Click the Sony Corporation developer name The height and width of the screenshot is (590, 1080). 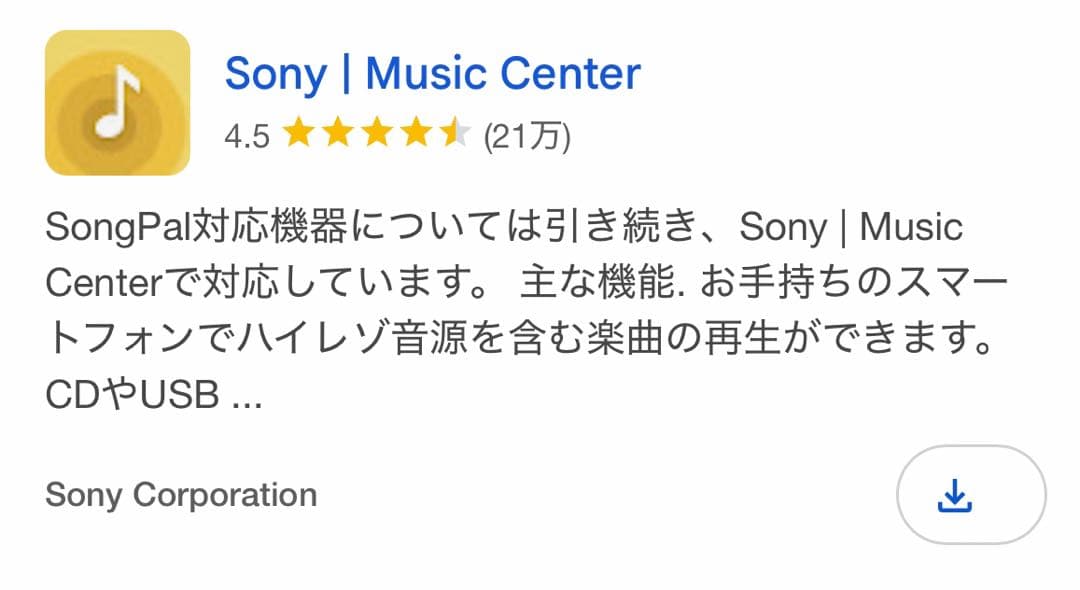181,495
